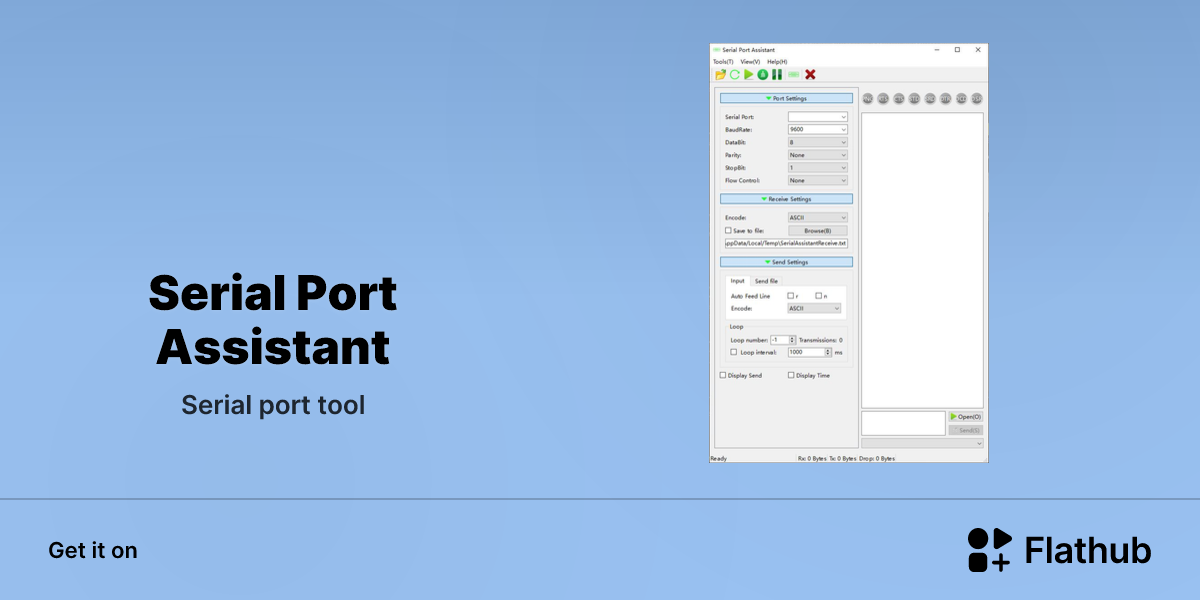This screenshot has height=600, width=1200.
Task: Click the receive file path field
Action: point(787,243)
